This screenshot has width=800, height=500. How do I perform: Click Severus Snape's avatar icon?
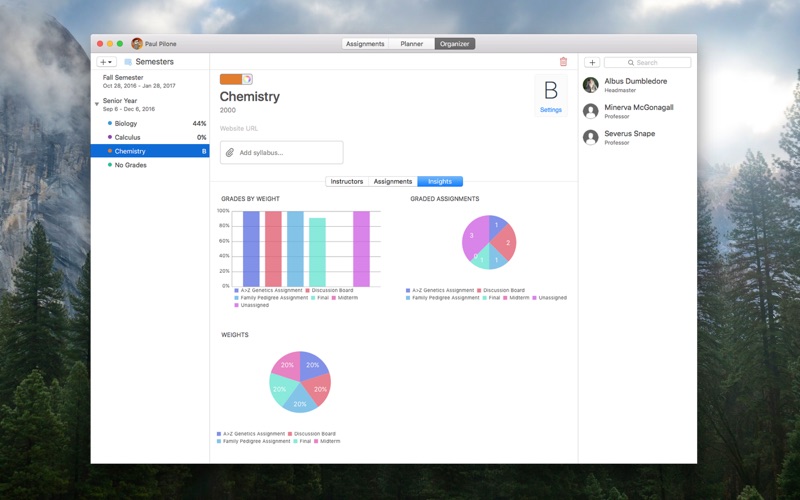(591, 137)
